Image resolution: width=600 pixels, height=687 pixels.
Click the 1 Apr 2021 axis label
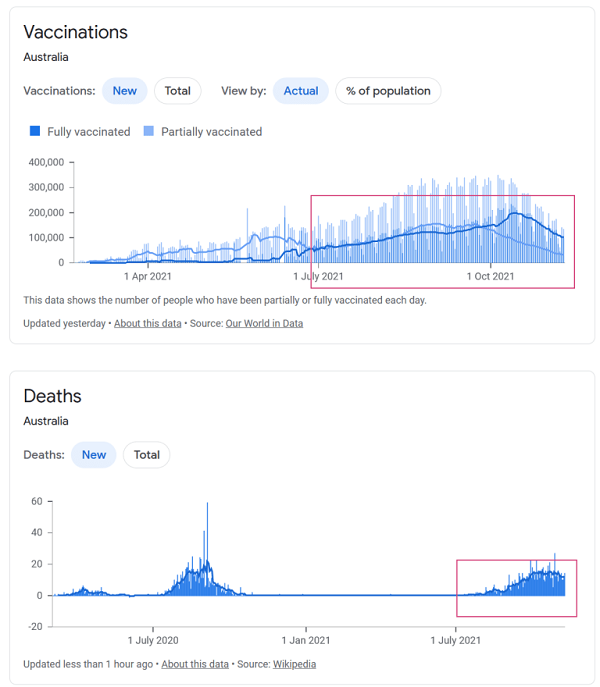point(148,276)
